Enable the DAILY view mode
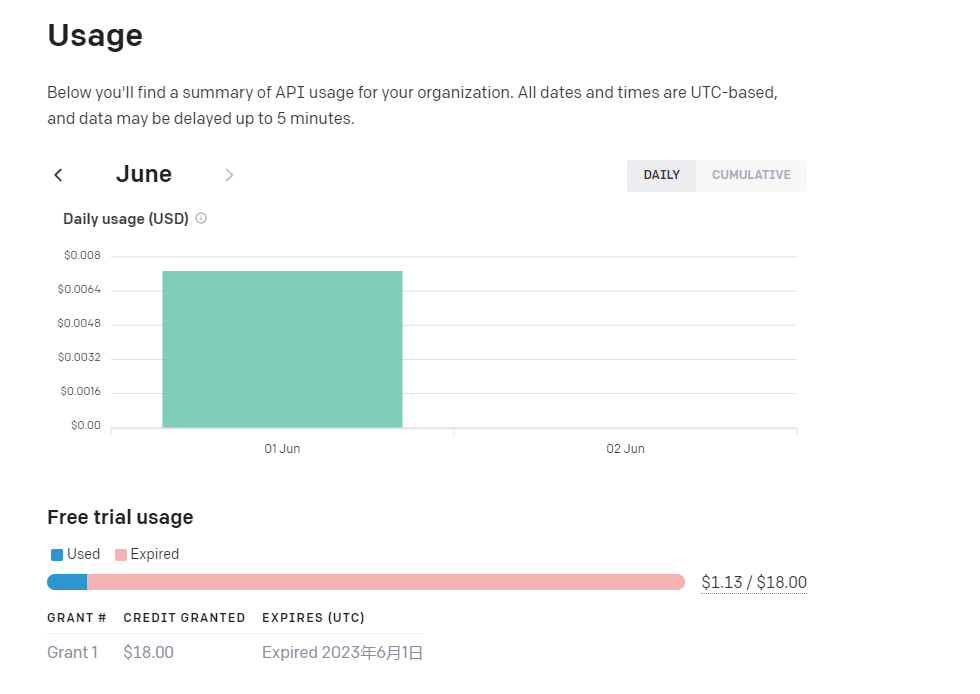Screen dimensions: 980x694 pos(661,175)
